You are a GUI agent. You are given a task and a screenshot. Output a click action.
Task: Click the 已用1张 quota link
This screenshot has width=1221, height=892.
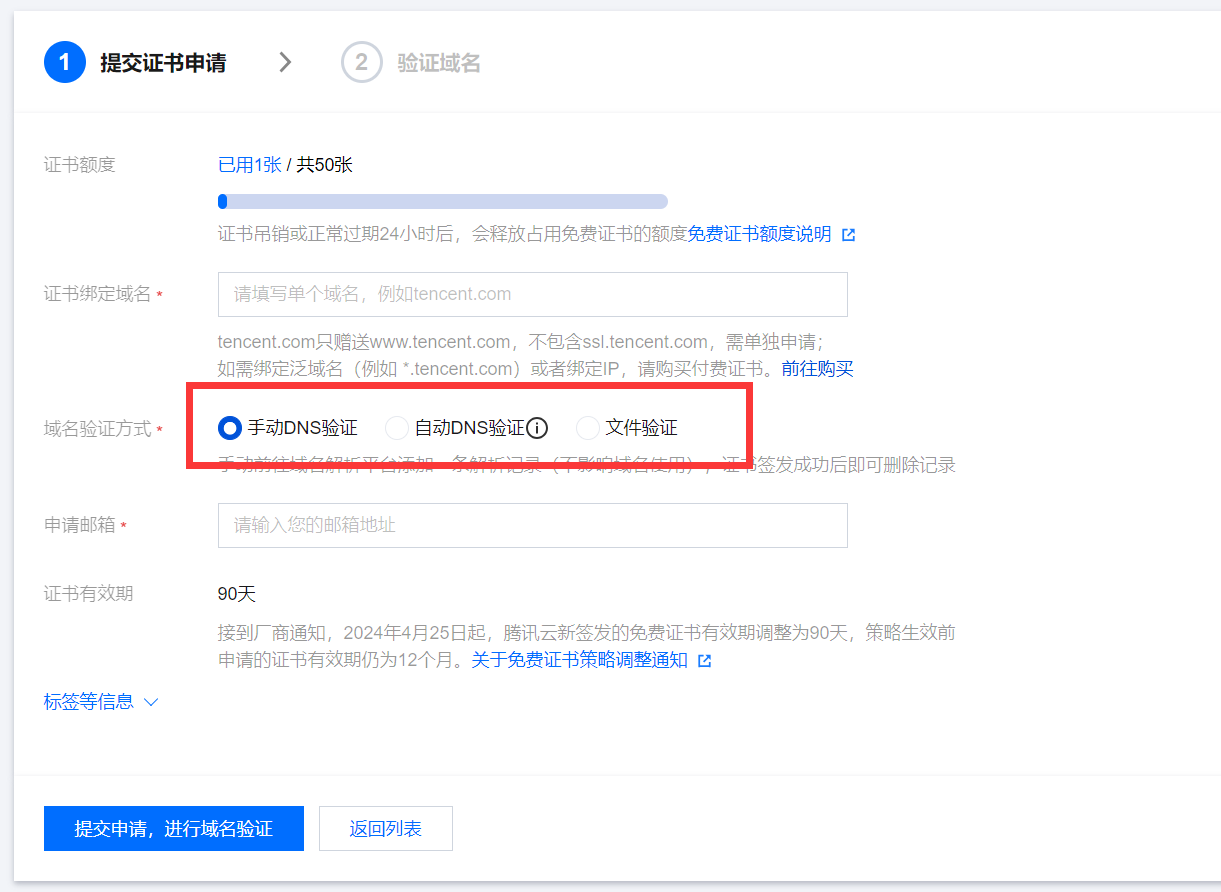click(x=249, y=165)
